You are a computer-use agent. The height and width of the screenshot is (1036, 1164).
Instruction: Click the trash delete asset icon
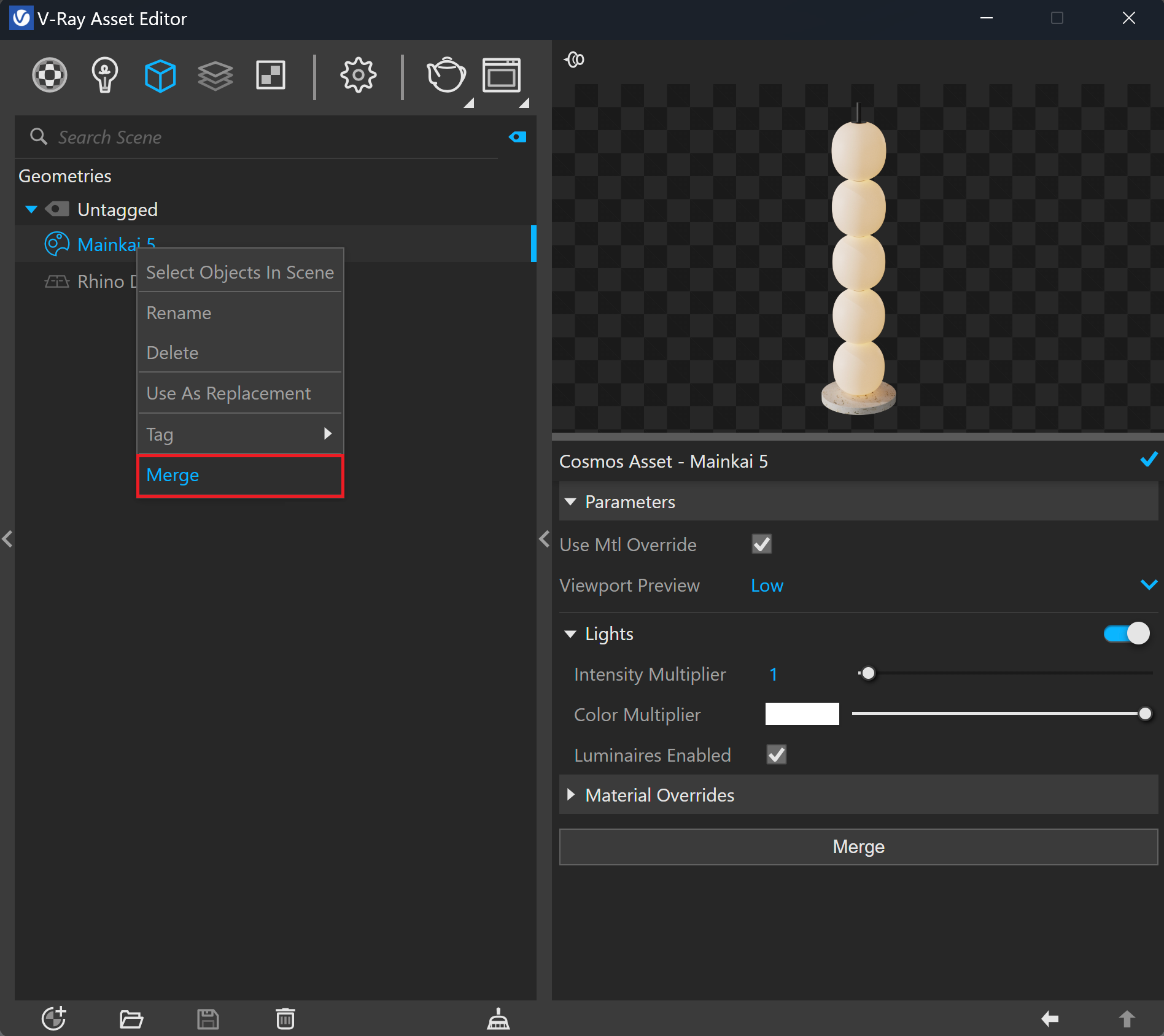[x=285, y=1018]
